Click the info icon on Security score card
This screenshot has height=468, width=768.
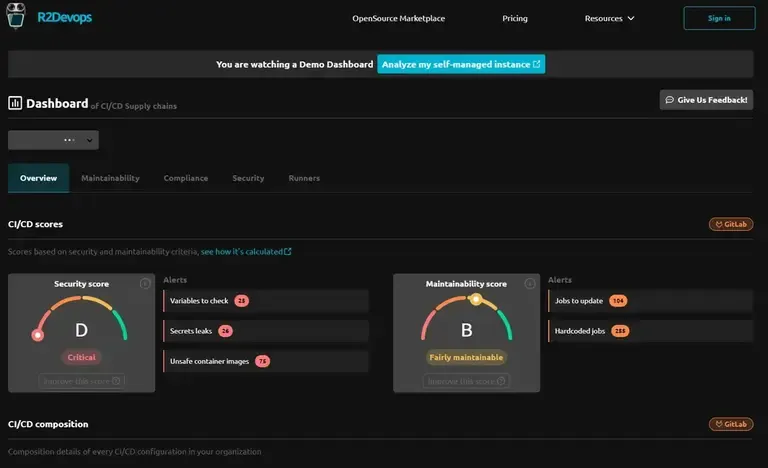click(x=145, y=284)
